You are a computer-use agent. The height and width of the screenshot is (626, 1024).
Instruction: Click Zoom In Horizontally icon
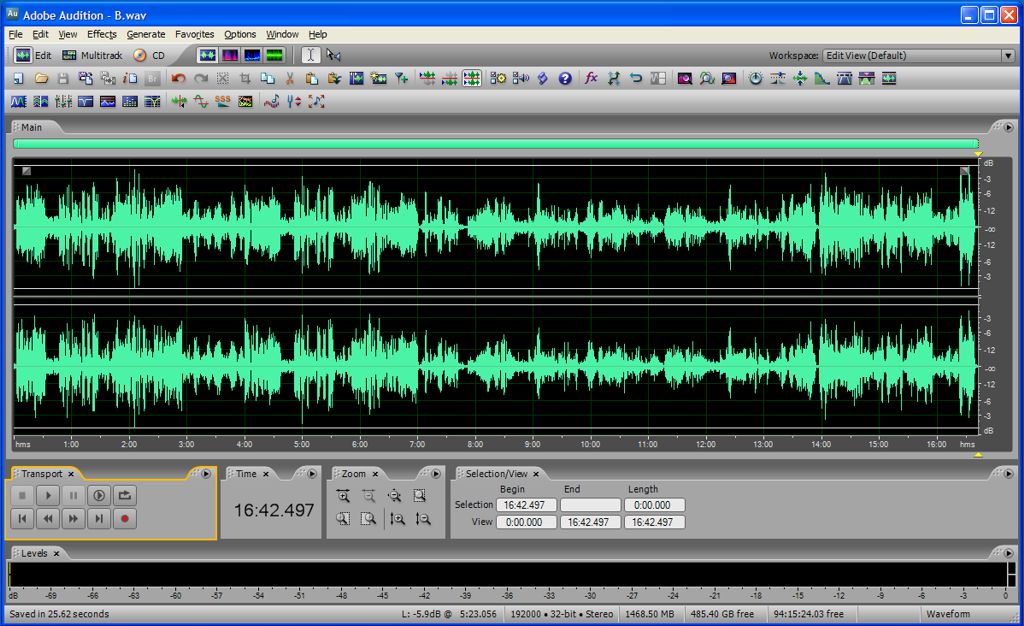click(343, 495)
